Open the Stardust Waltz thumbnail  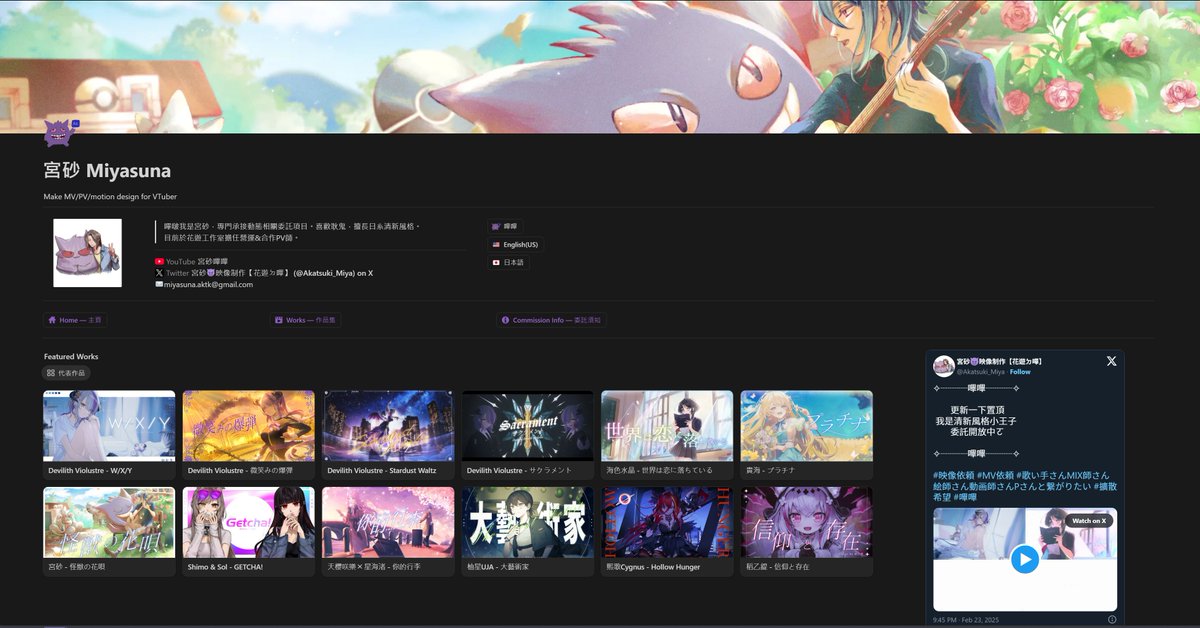388,426
